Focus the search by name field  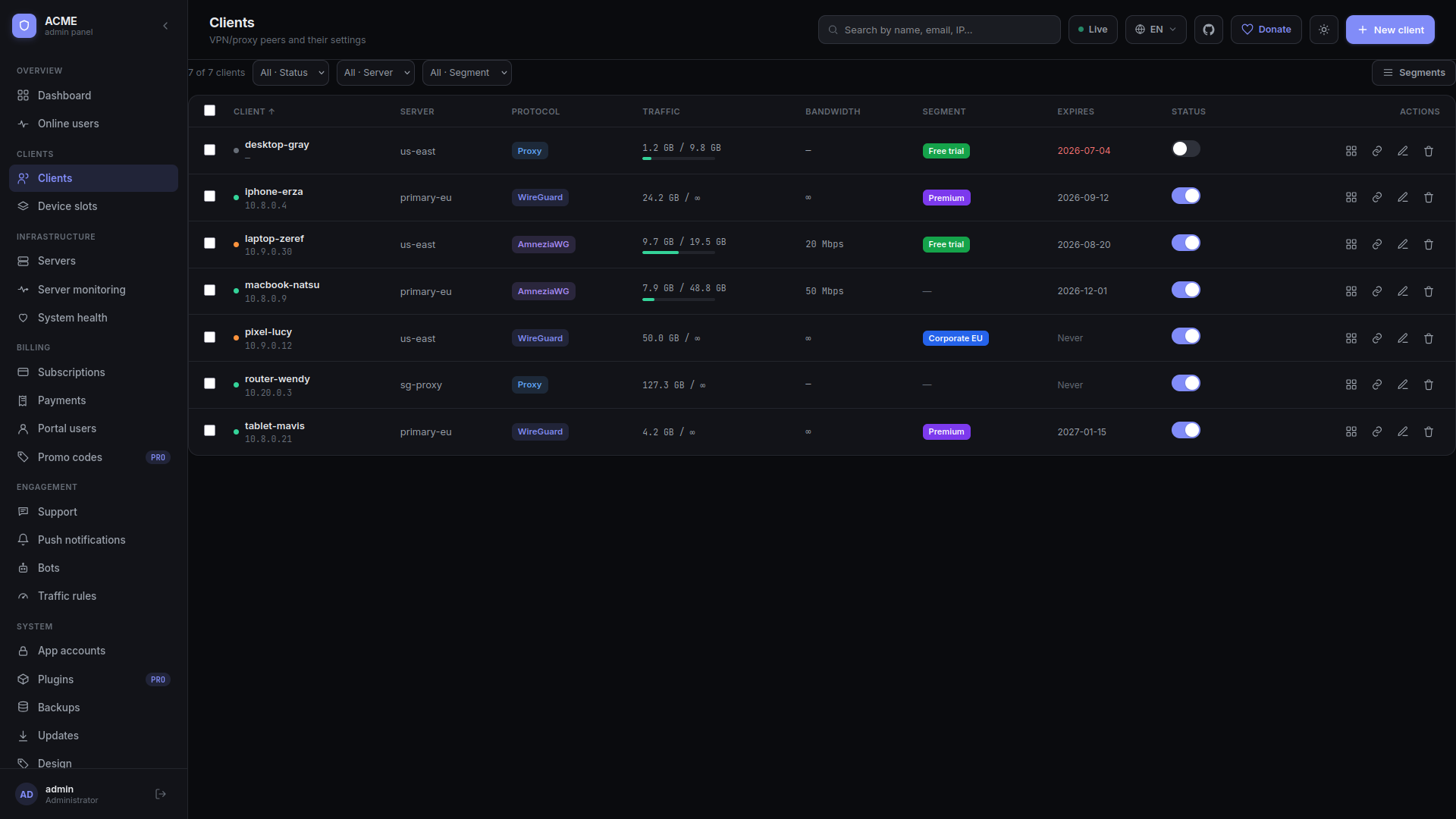point(939,30)
